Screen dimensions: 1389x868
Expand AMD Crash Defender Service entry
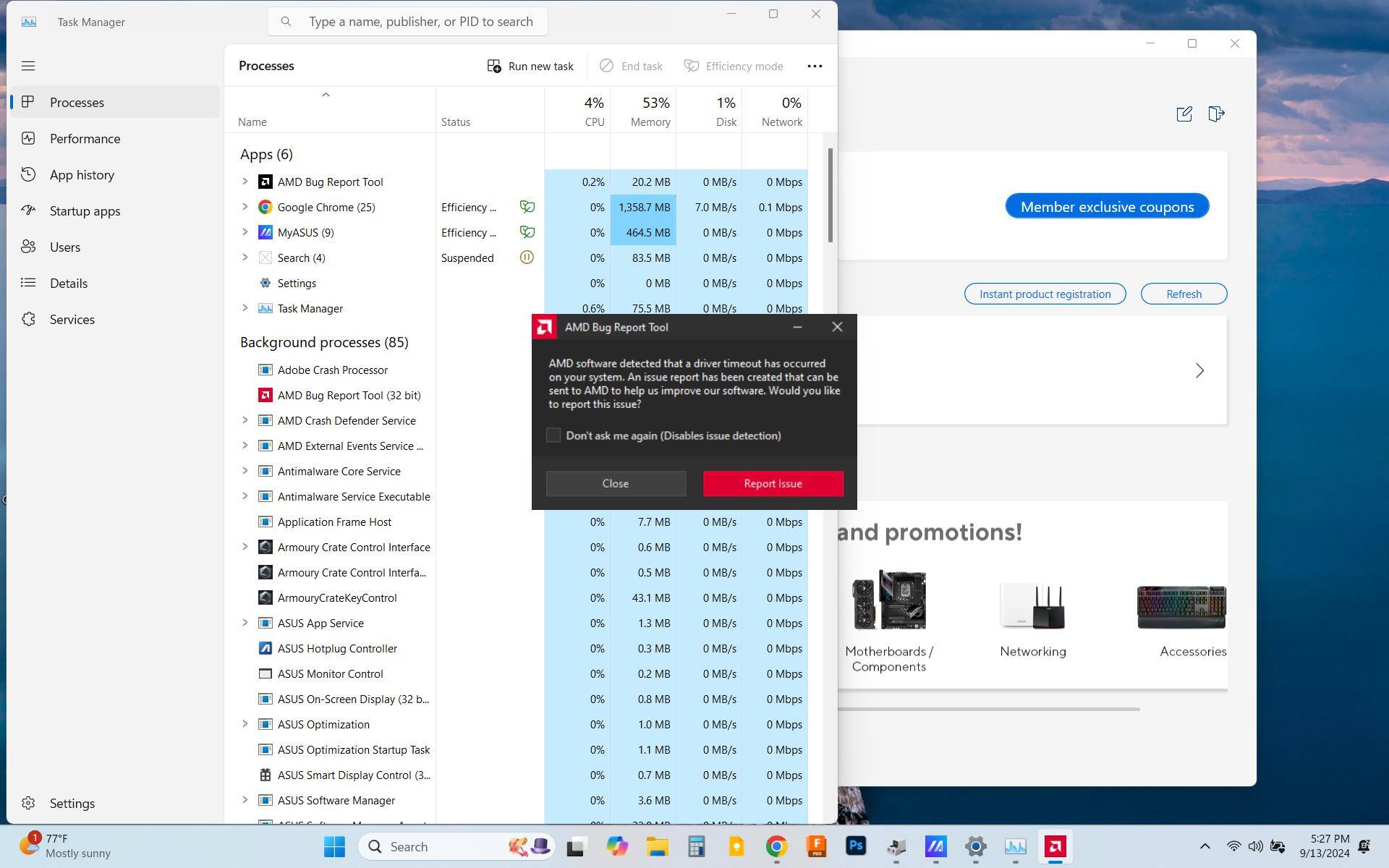[245, 420]
